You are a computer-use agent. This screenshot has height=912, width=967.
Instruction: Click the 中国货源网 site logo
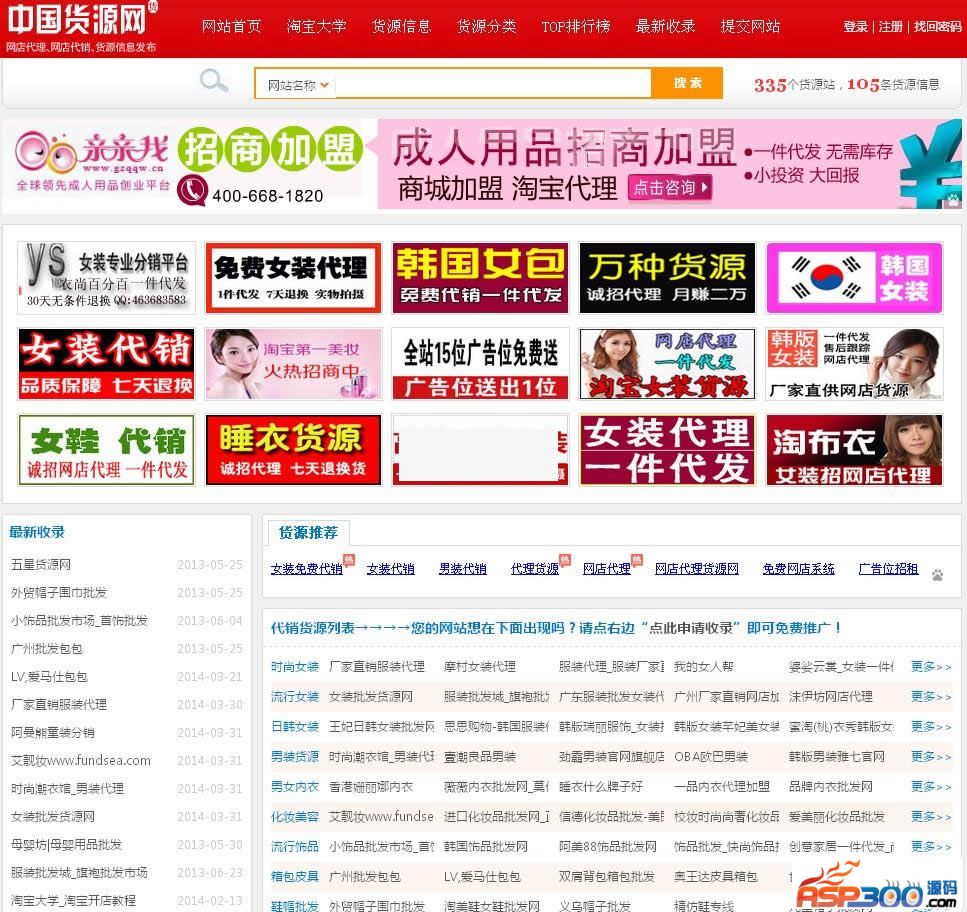click(80, 27)
